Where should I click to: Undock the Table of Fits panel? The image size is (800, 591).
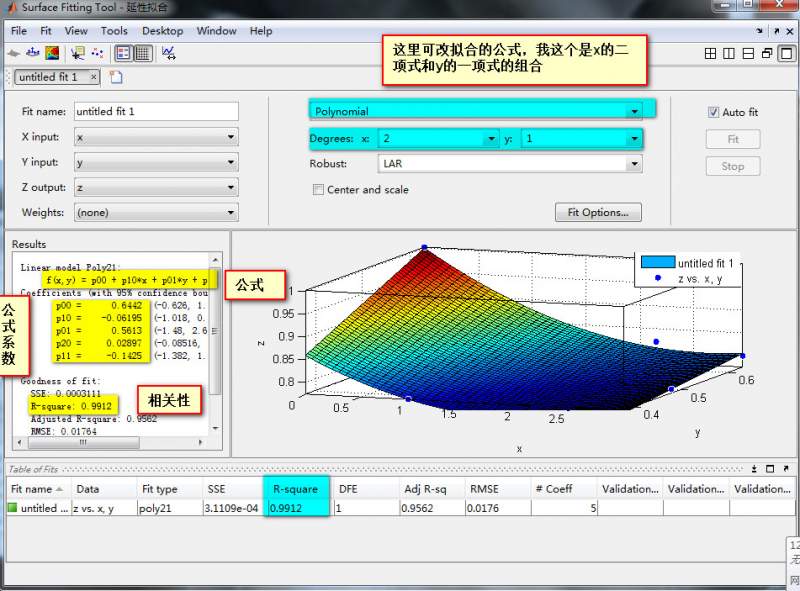click(x=786, y=469)
